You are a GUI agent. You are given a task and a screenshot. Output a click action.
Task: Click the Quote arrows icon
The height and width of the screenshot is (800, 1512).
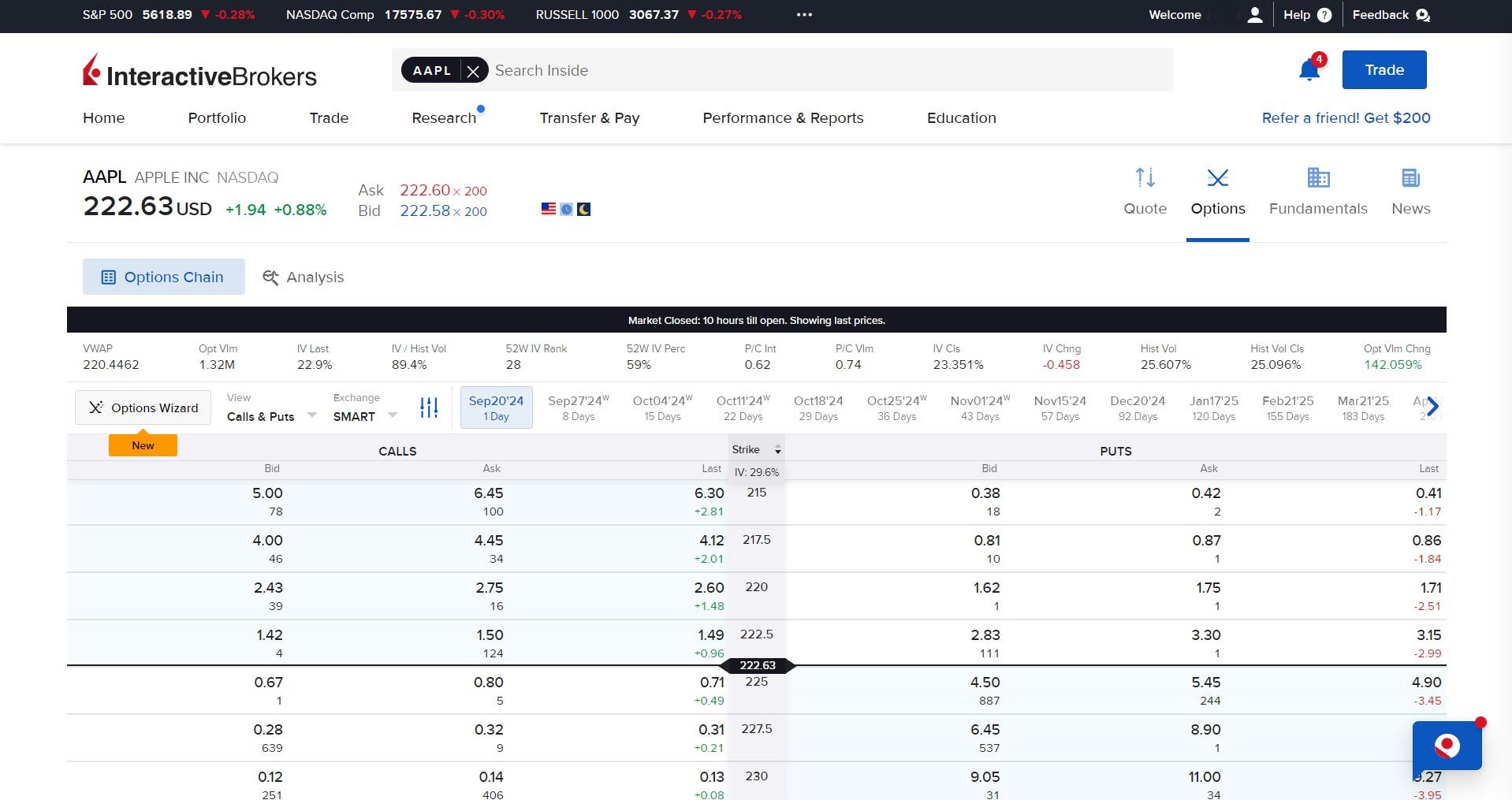click(x=1145, y=178)
